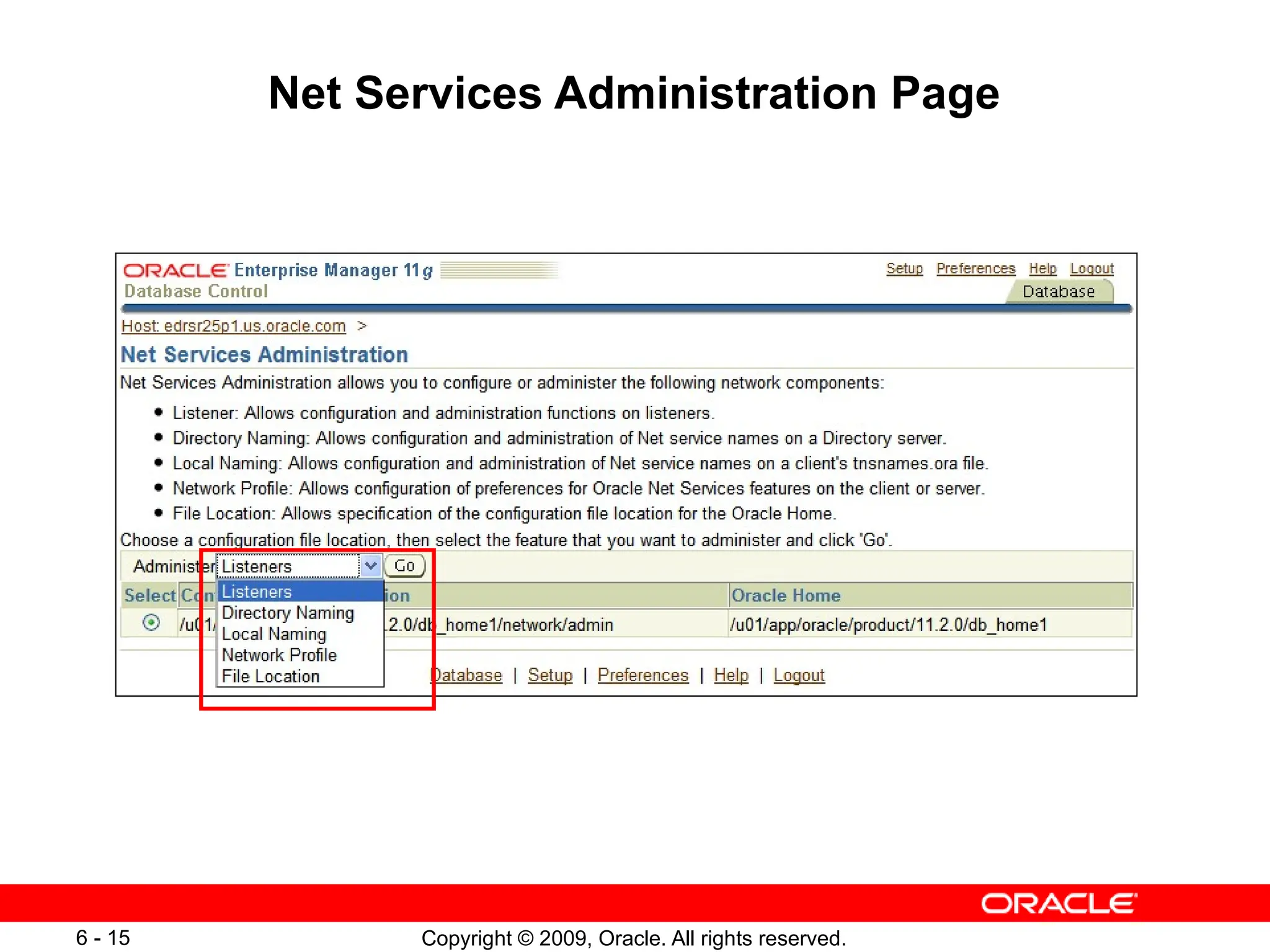Open the Preferences link in the top header

975,269
